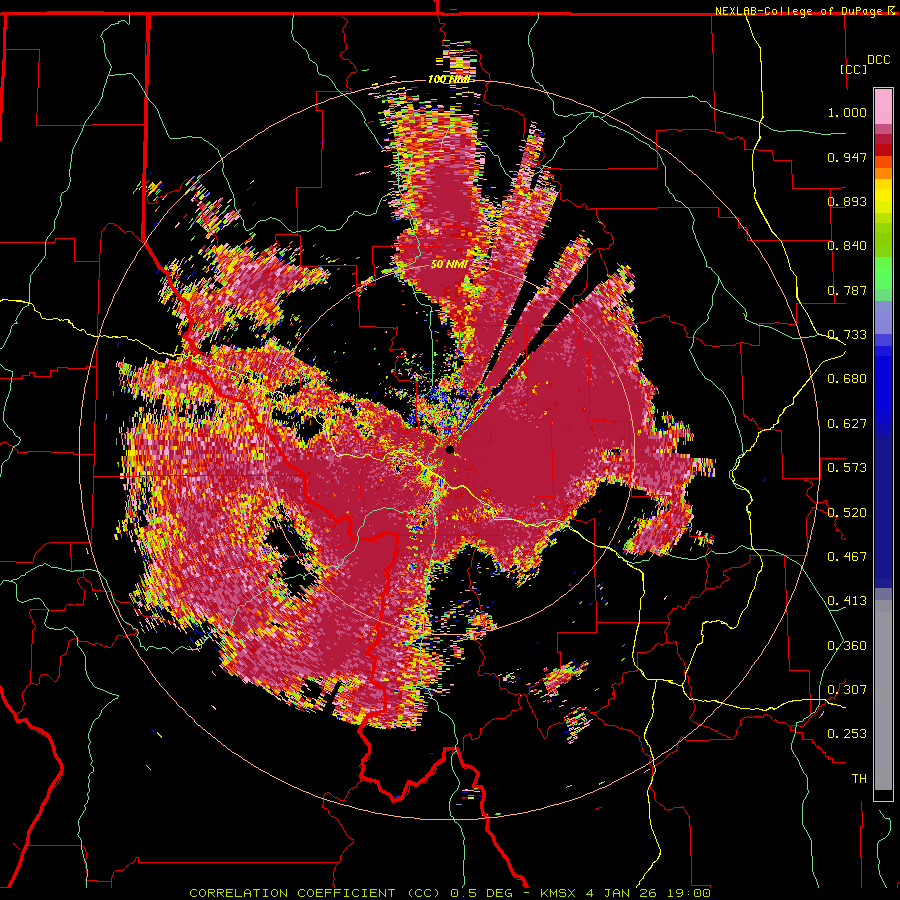Select the 0.840 scale value
Image resolution: width=900 pixels, height=900 pixels.
[847, 246]
